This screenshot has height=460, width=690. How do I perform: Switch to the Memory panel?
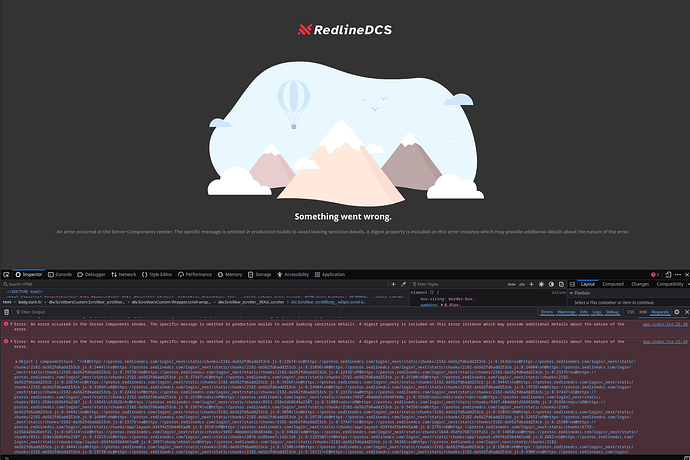coord(230,274)
